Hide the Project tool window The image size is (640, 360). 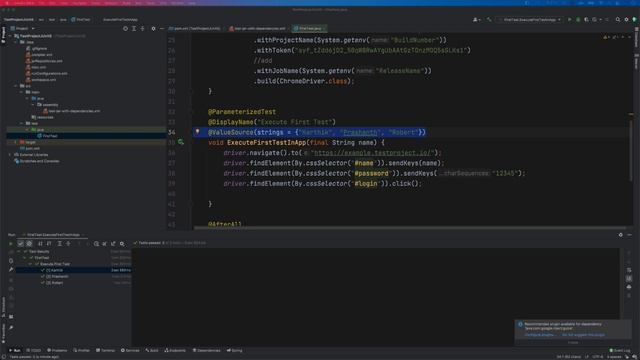click(162, 29)
